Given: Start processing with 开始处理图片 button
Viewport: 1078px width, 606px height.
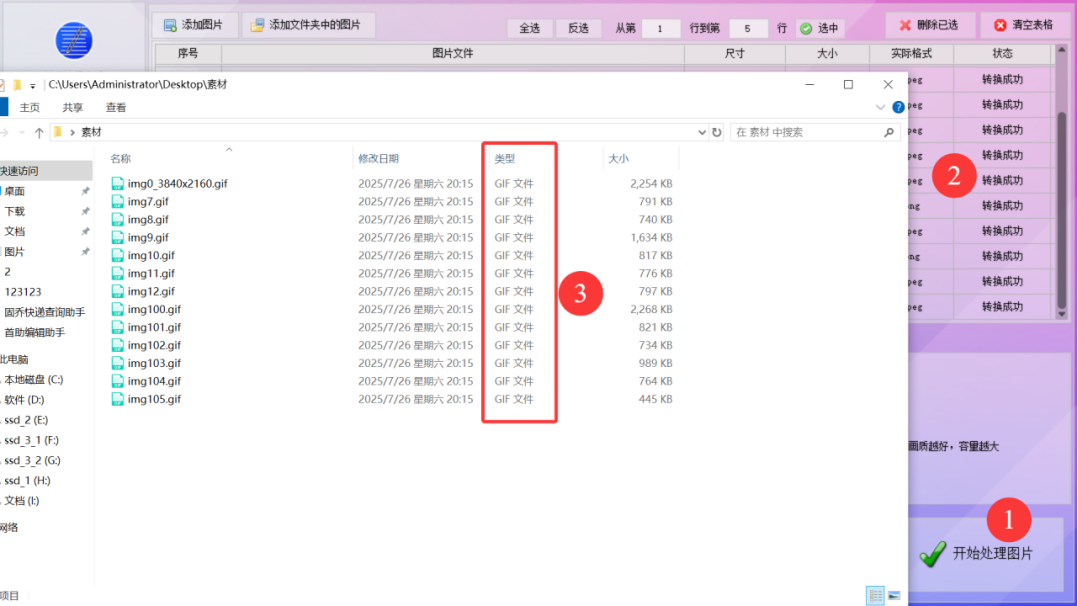Looking at the screenshot, I should click(977, 553).
